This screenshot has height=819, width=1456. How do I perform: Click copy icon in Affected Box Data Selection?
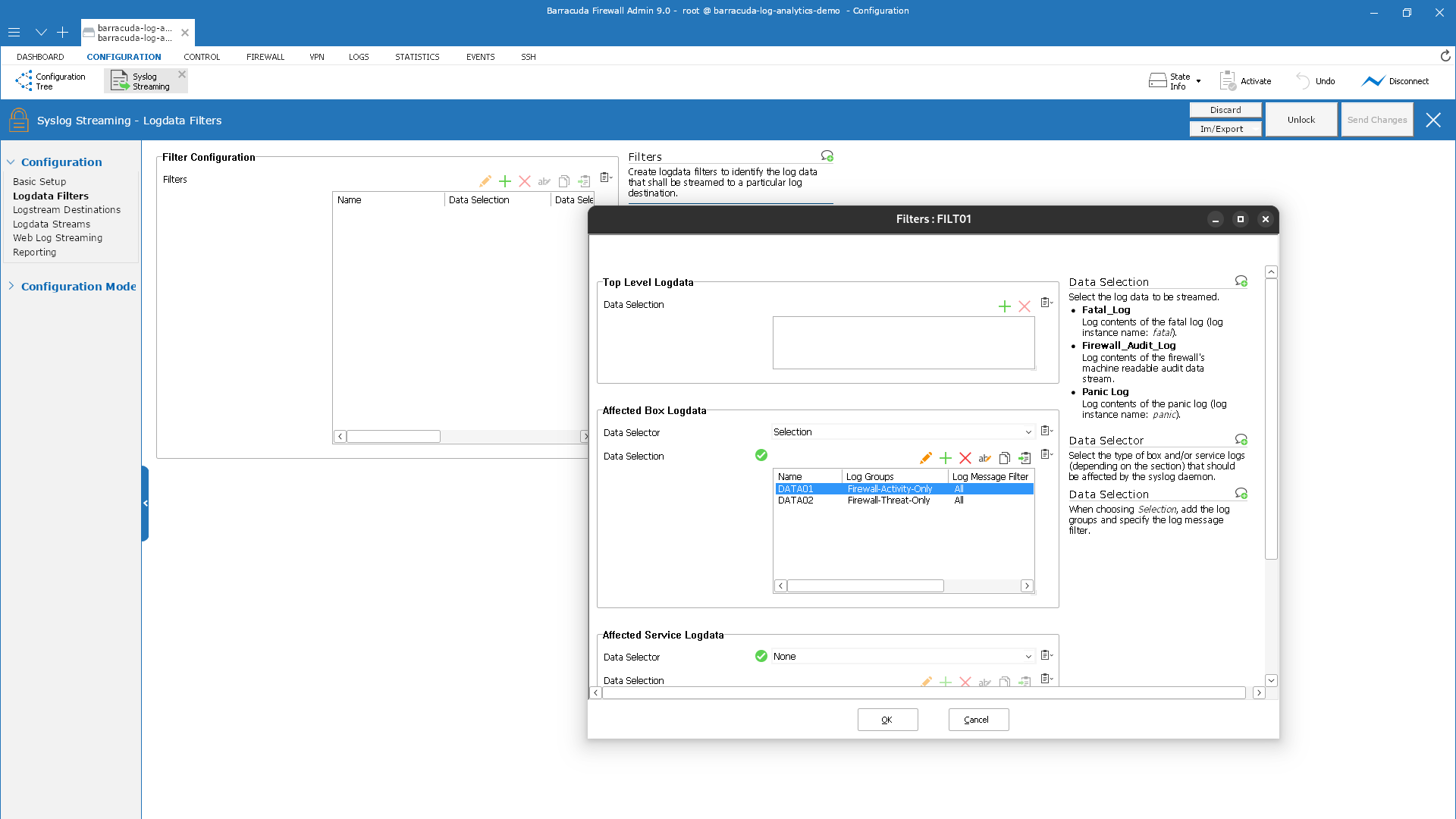(1005, 458)
